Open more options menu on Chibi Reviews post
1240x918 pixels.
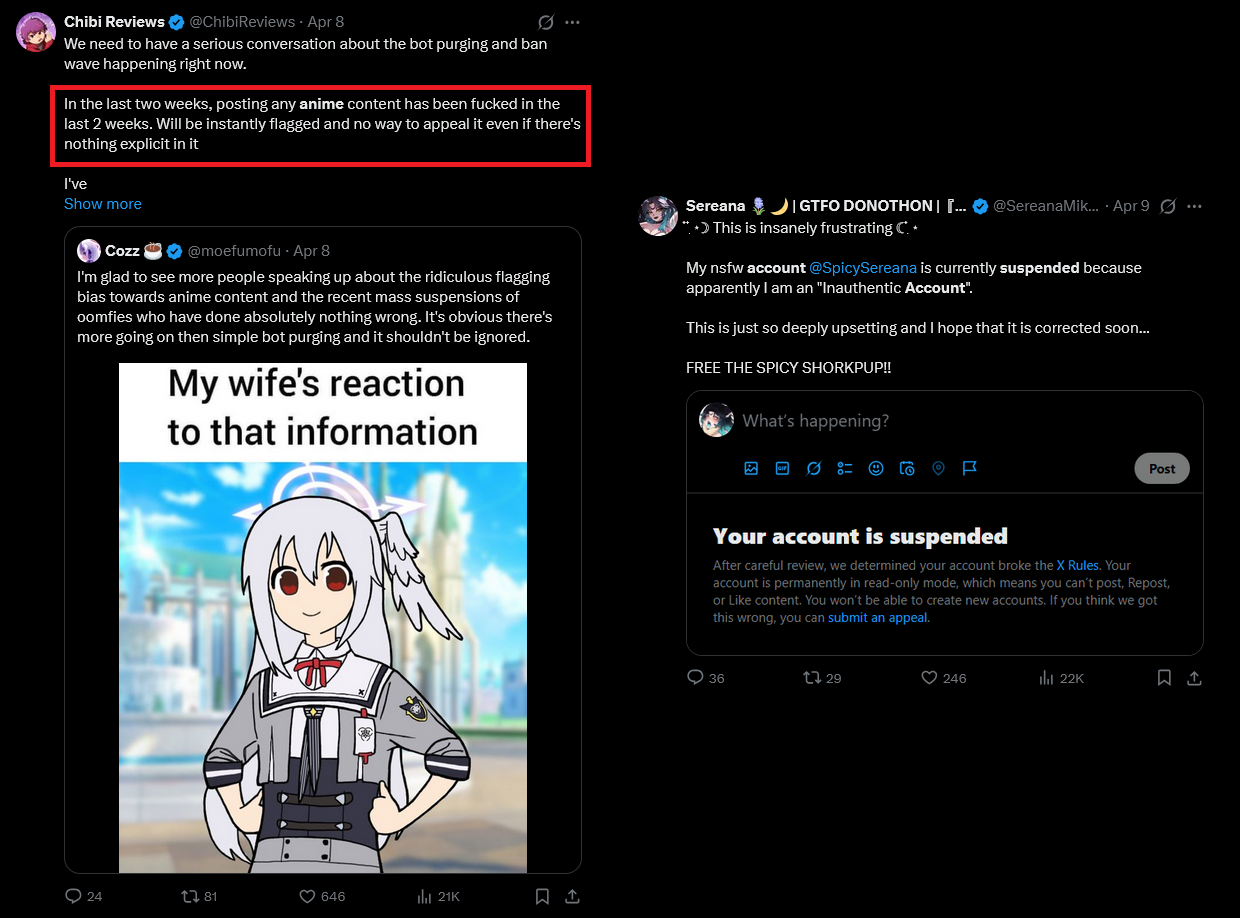point(572,22)
